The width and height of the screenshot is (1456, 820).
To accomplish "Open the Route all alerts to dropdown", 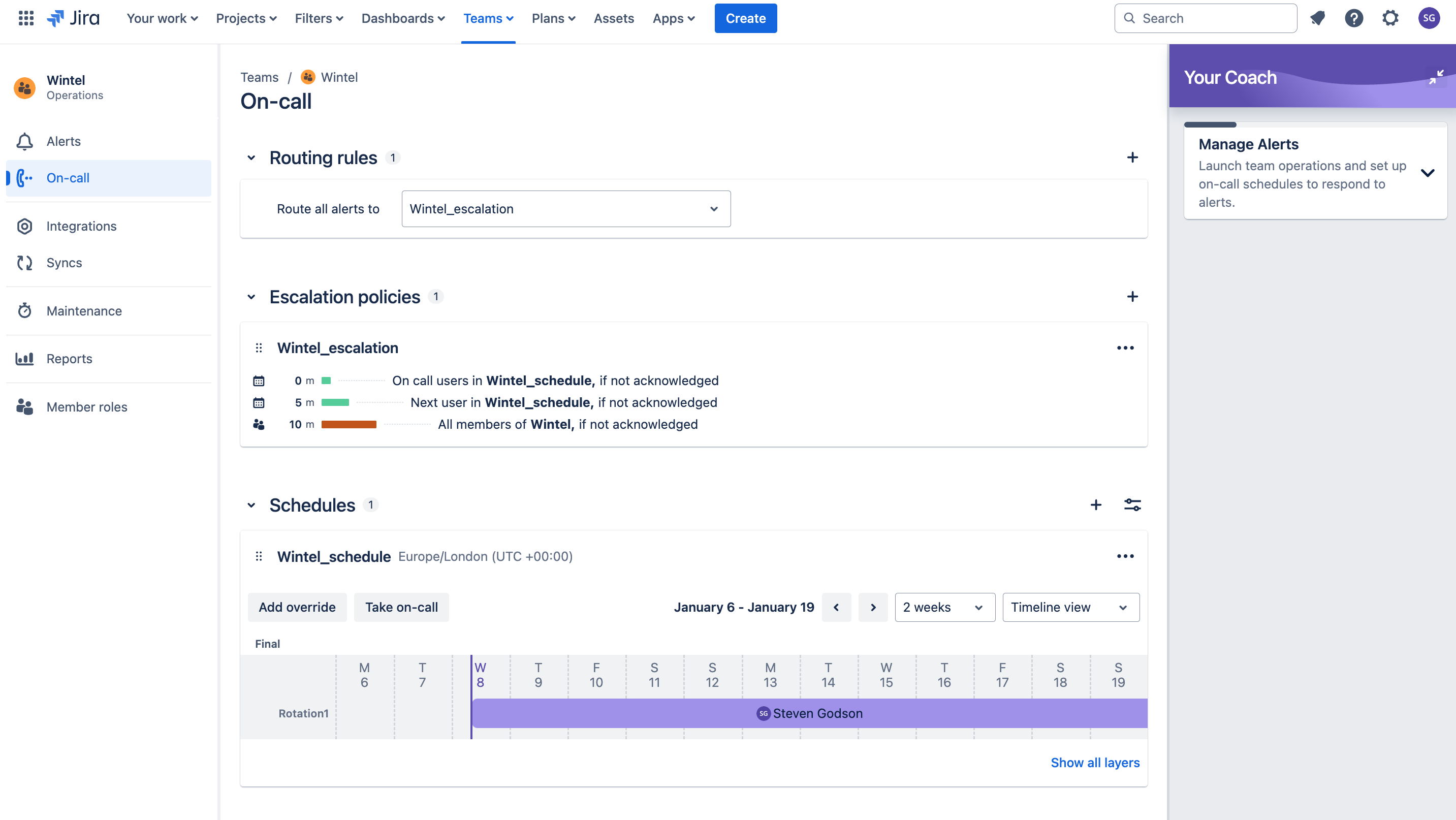I will click(x=566, y=208).
